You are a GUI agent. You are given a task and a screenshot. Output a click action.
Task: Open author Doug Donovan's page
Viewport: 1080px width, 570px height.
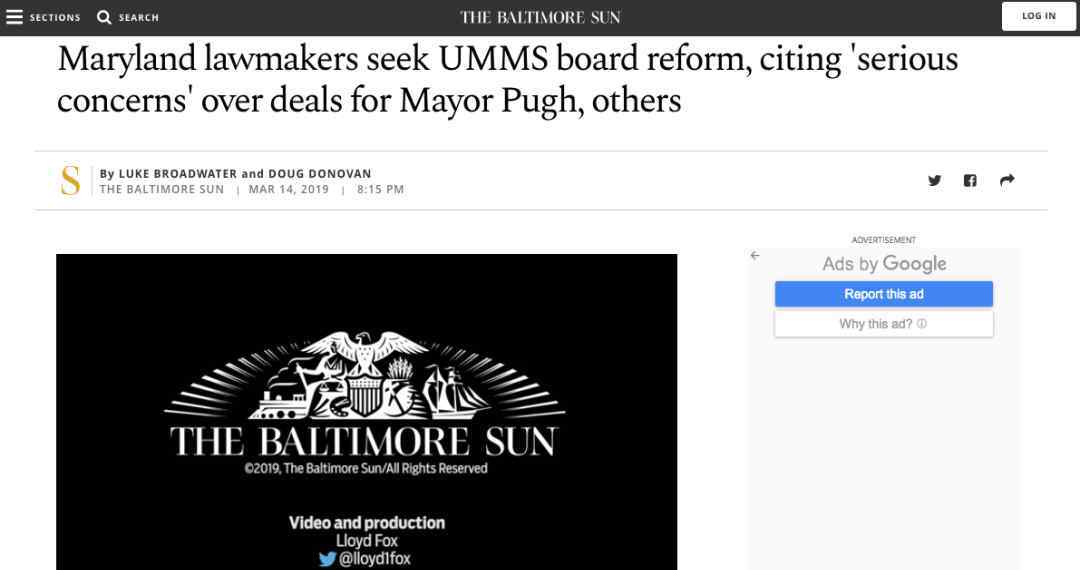[320, 173]
